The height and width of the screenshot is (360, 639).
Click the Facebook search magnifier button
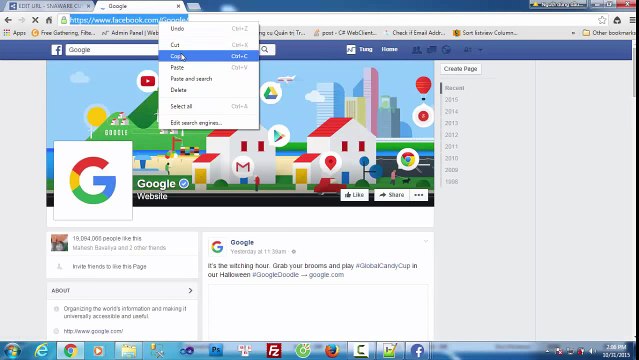[265, 49]
